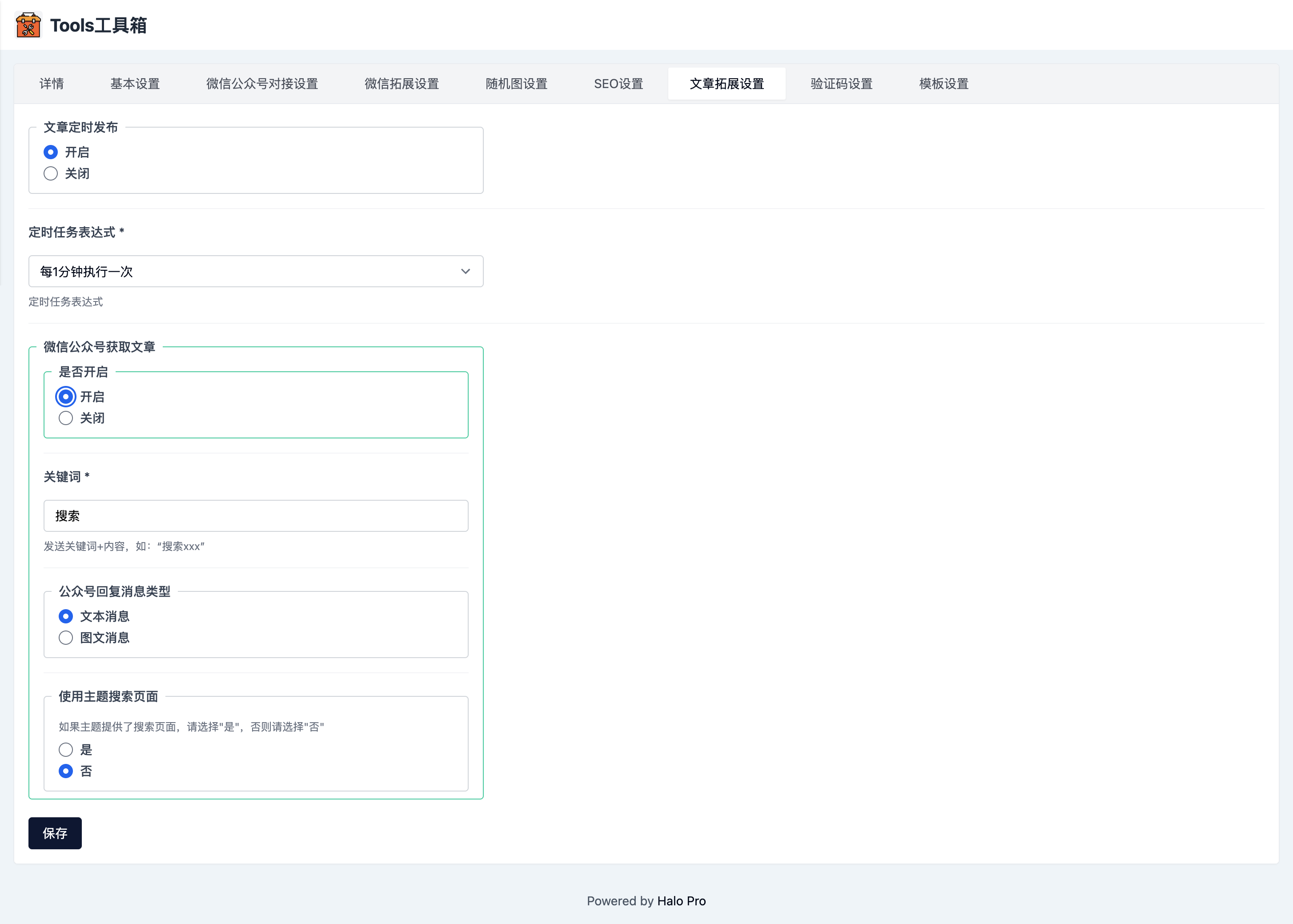Select 是 for using theme search page
Image resolution: width=1293 pixels, height=924 pixels.
click(x=66, y=750)
